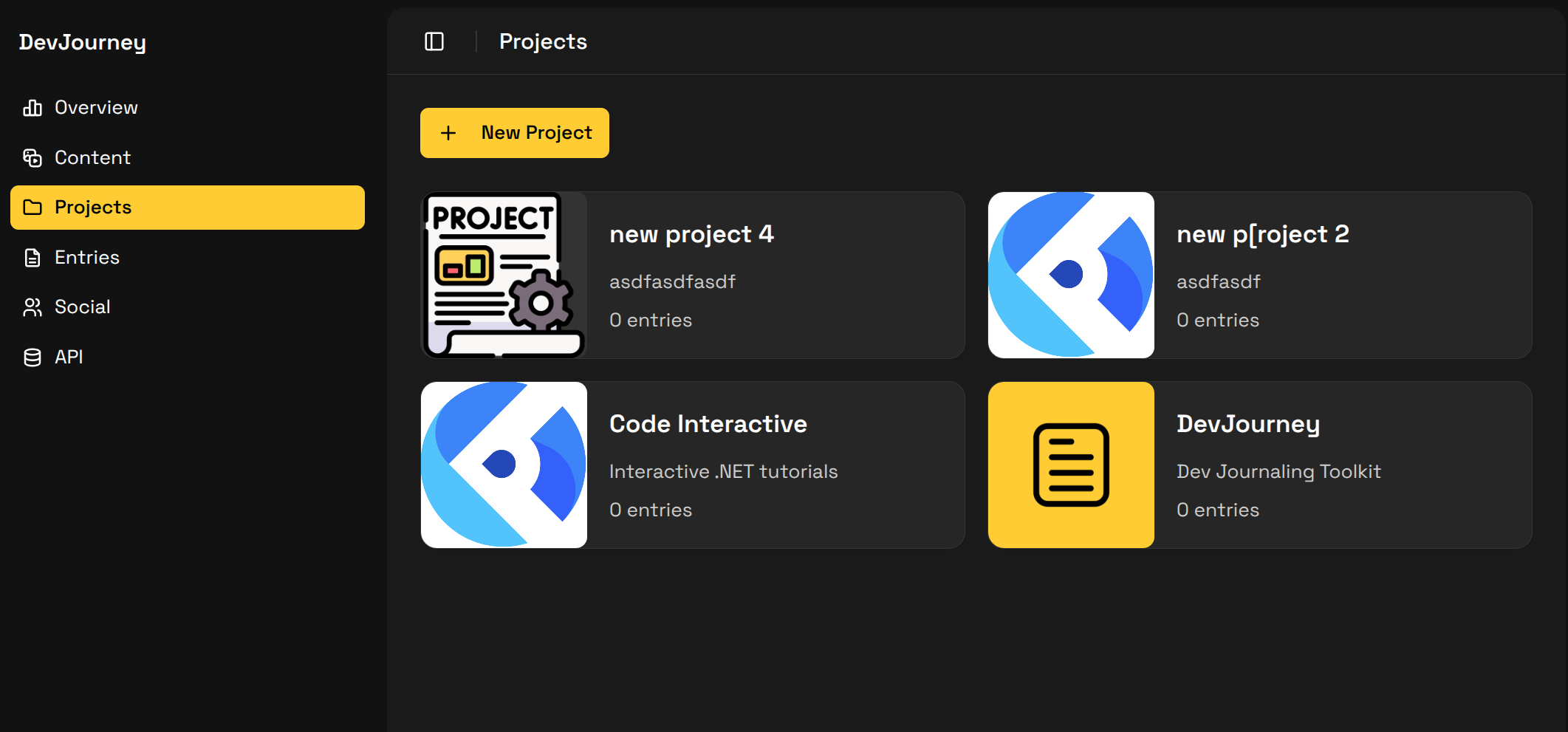Click '0 entries' under new project 4
Image resolution: width=1568 pixels, height=732 pixels.
(651, 321)
